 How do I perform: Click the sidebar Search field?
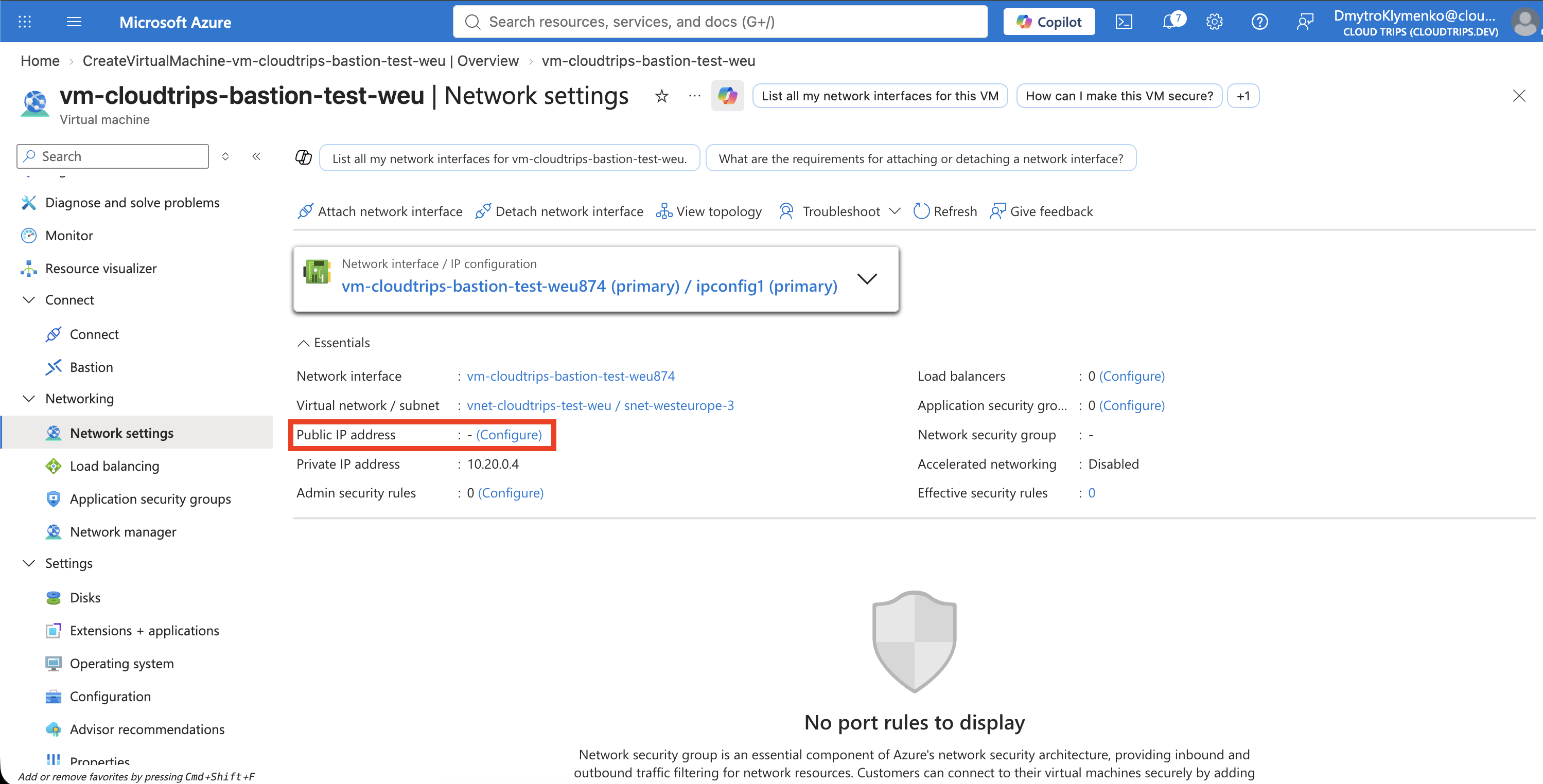pyautogui.click(x=113, y=156)
